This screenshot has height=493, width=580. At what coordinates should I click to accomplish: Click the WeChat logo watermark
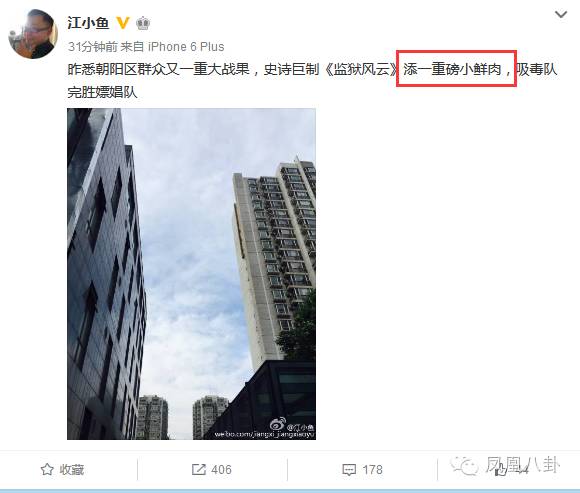tap(464, 466)
